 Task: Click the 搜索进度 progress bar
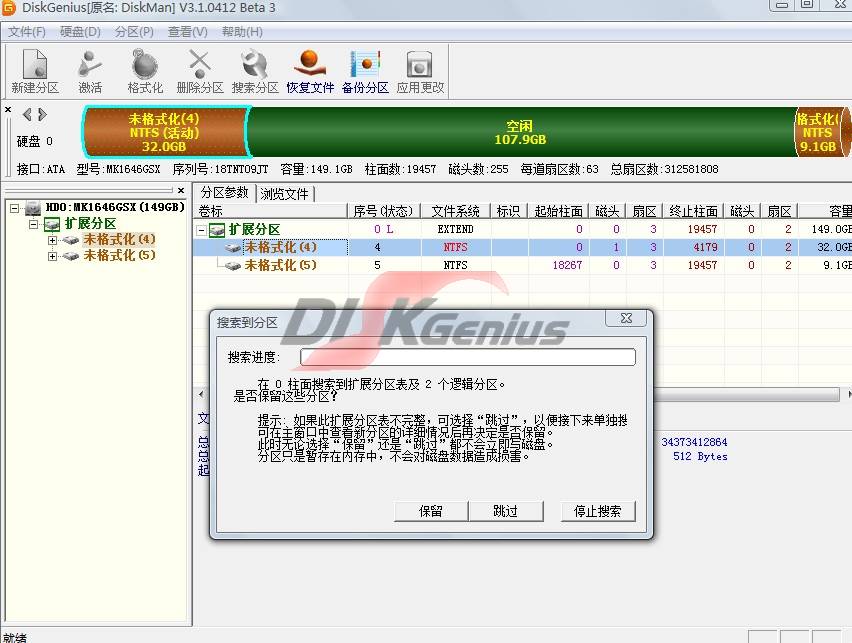468,357
